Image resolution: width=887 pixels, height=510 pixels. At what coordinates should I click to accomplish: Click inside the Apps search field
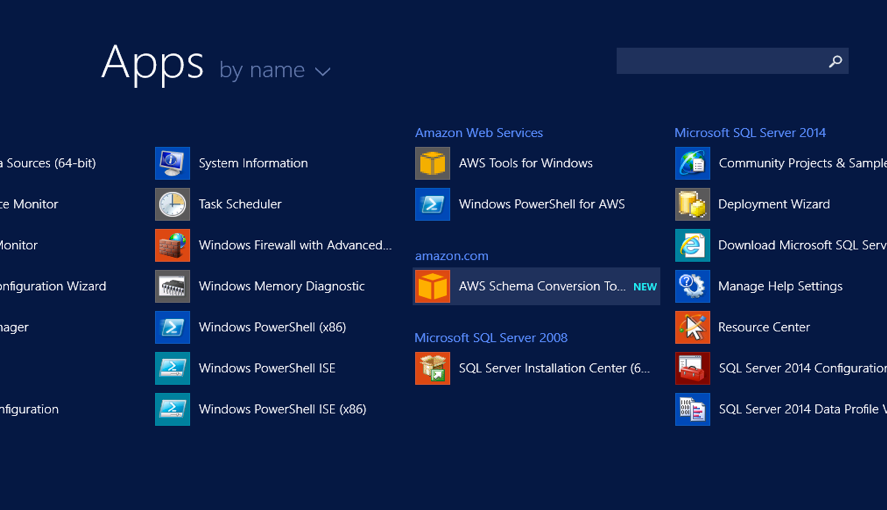(x=732, y=61)
